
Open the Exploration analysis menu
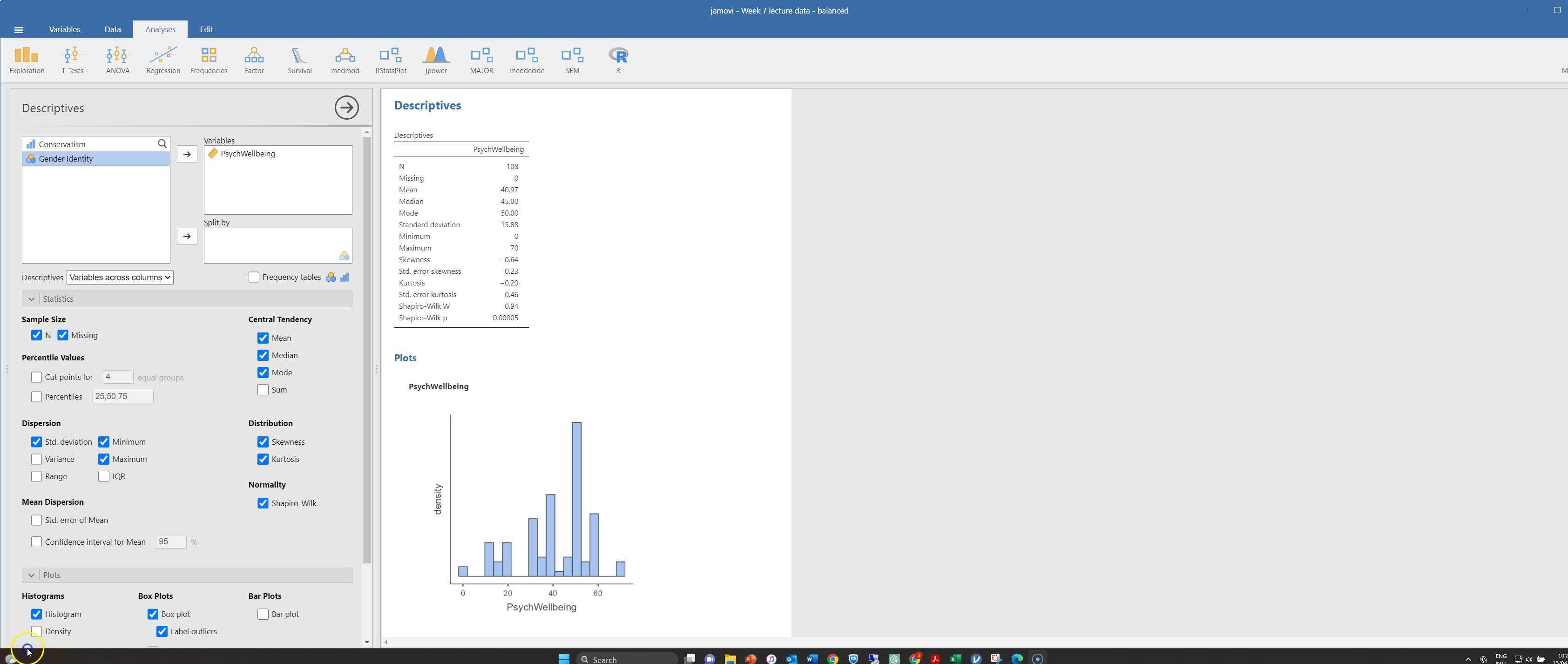[x=26, y=59]
